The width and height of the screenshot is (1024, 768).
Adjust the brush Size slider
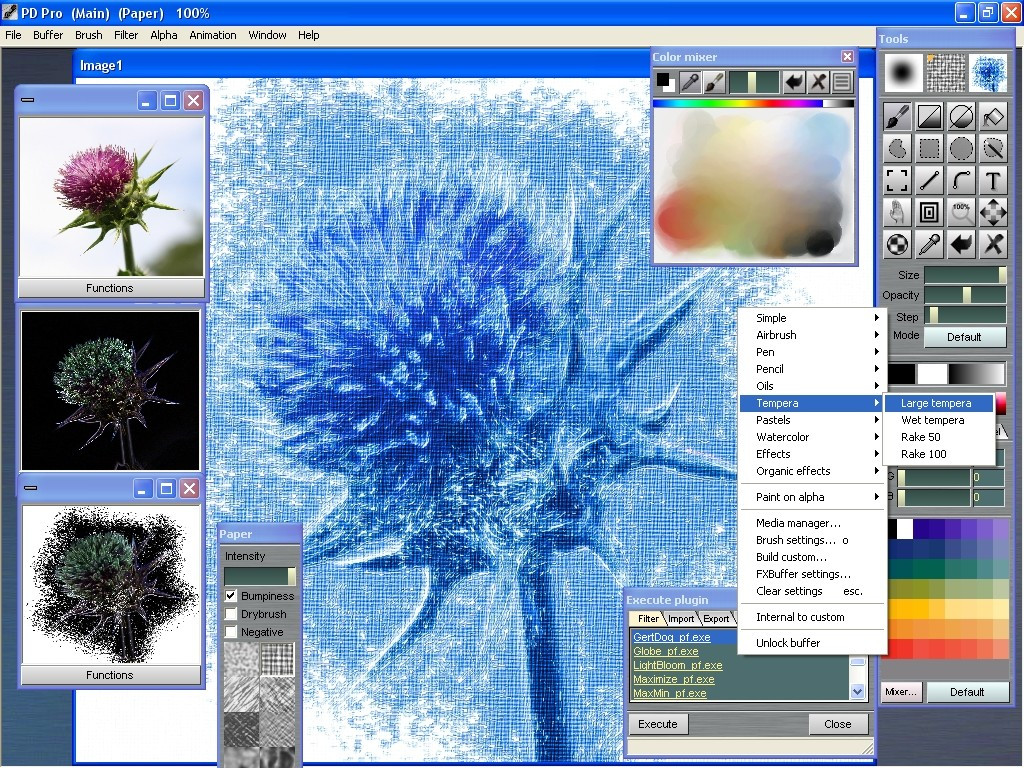click(x=965, y=275)
